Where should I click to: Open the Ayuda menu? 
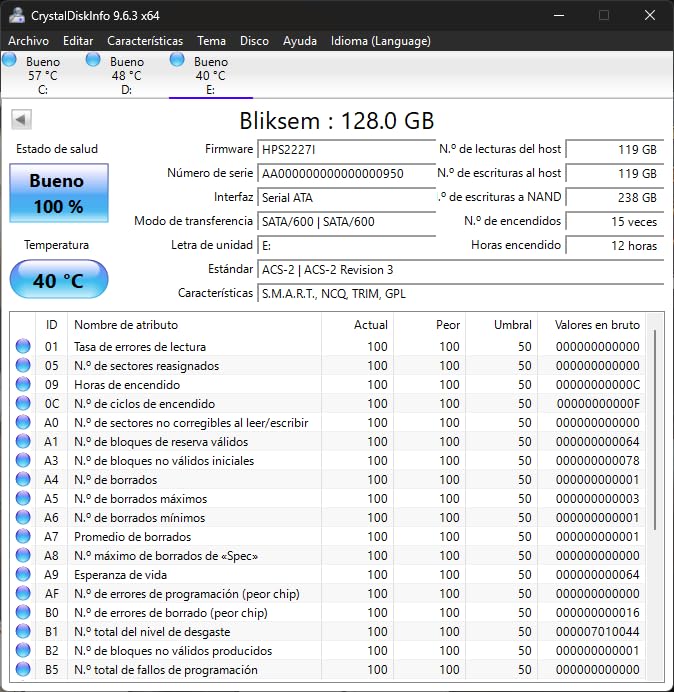pyautogui.click(x=300, y=41)
